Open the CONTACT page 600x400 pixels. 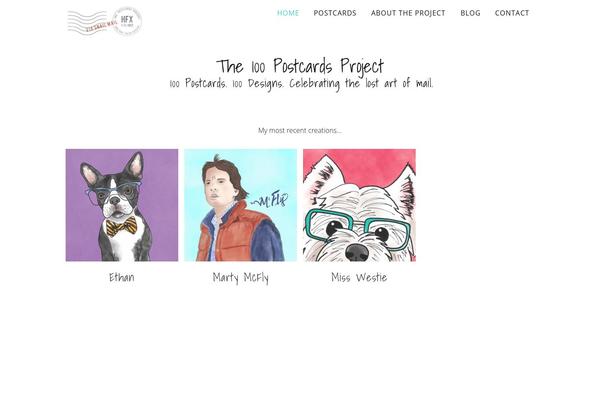[x=512, y=13]
